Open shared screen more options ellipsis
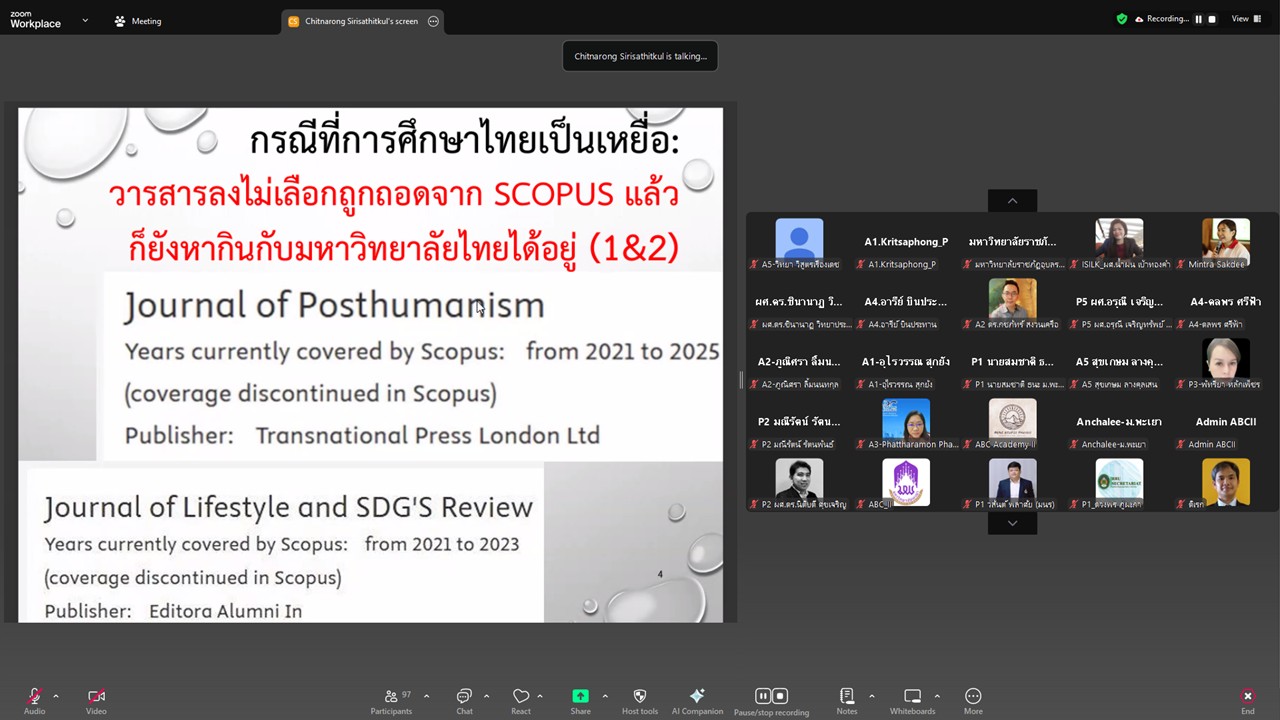The width and height of the screenshot is (1280, 720). click(x=433, y=21)
